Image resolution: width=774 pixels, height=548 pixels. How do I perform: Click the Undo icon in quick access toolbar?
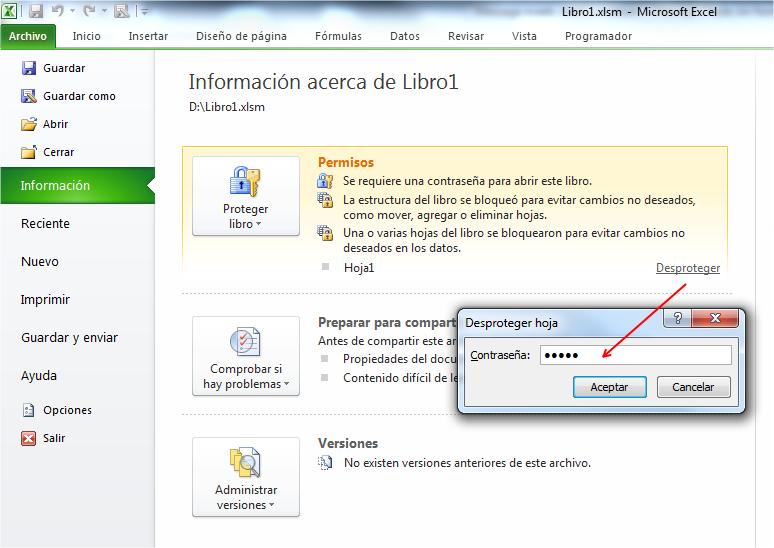click(58, 10)
